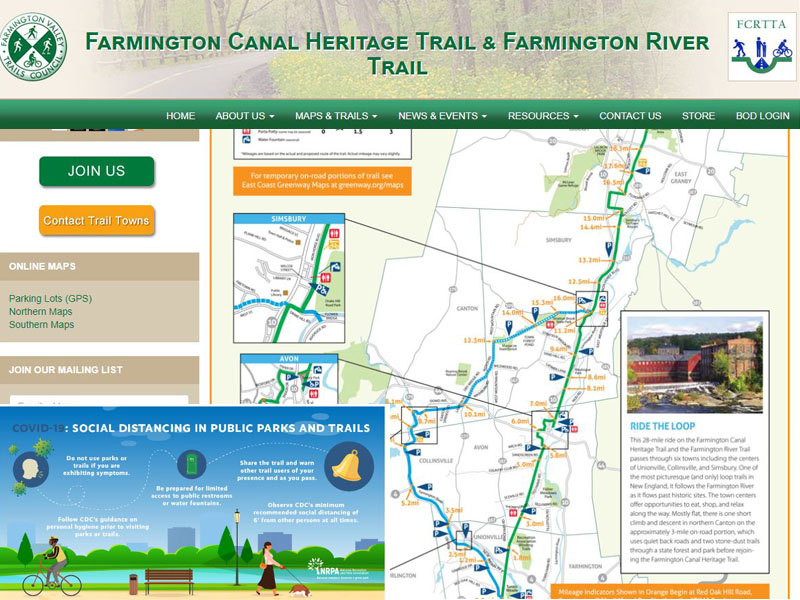Click the green porta-potty icon in banner
The image size is (800, 600).
[192, 465]
